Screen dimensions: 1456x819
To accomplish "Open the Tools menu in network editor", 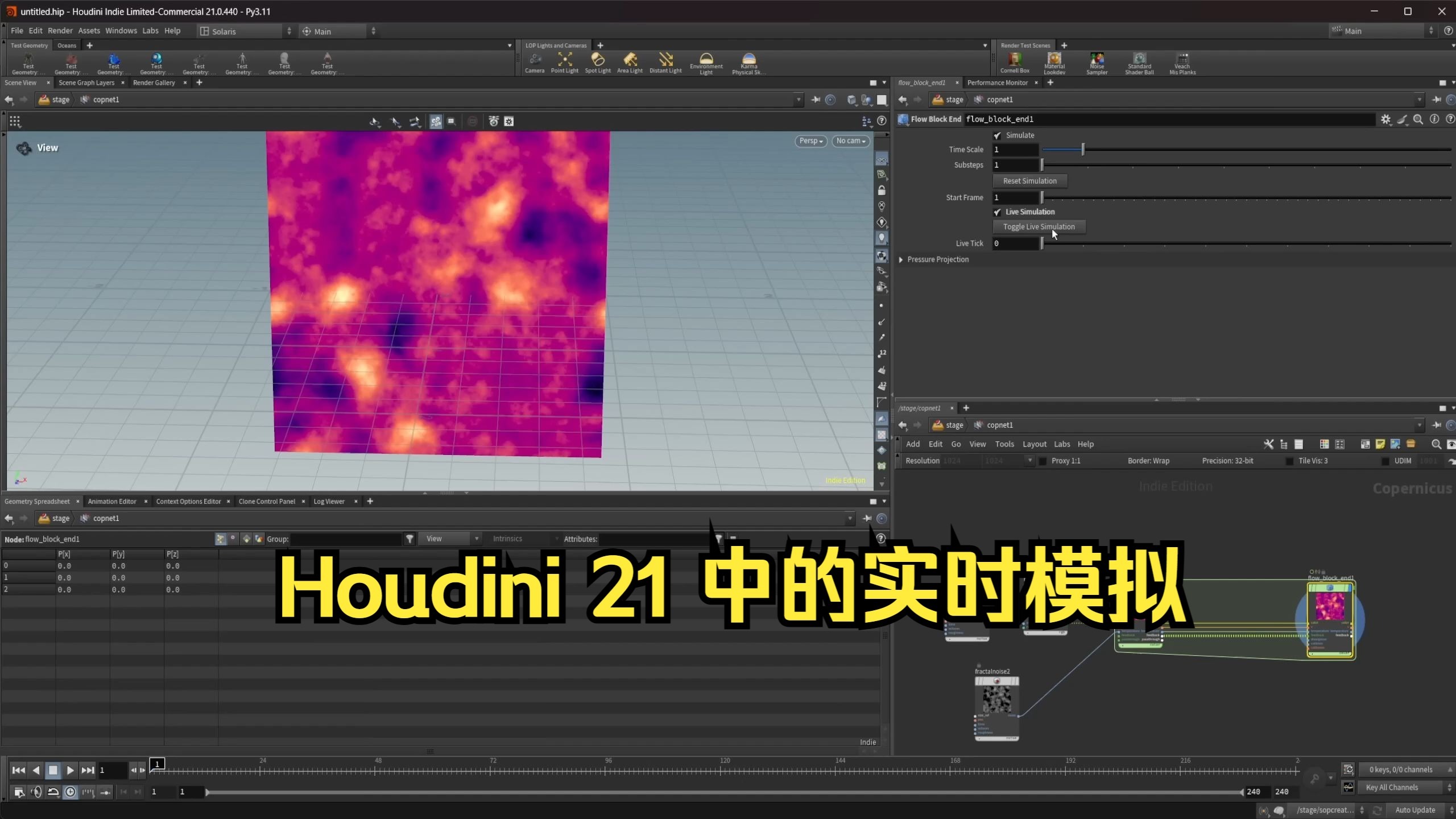I will (1004, 444).
